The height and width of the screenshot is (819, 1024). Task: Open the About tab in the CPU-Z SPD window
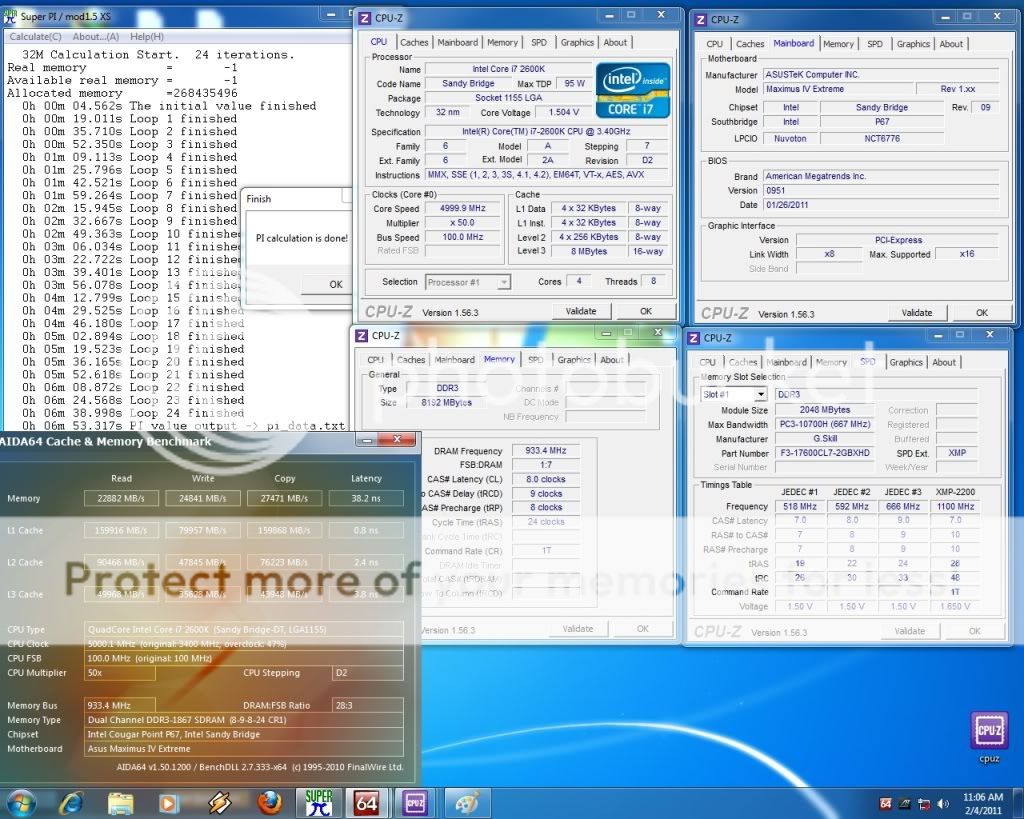point(944,362)
